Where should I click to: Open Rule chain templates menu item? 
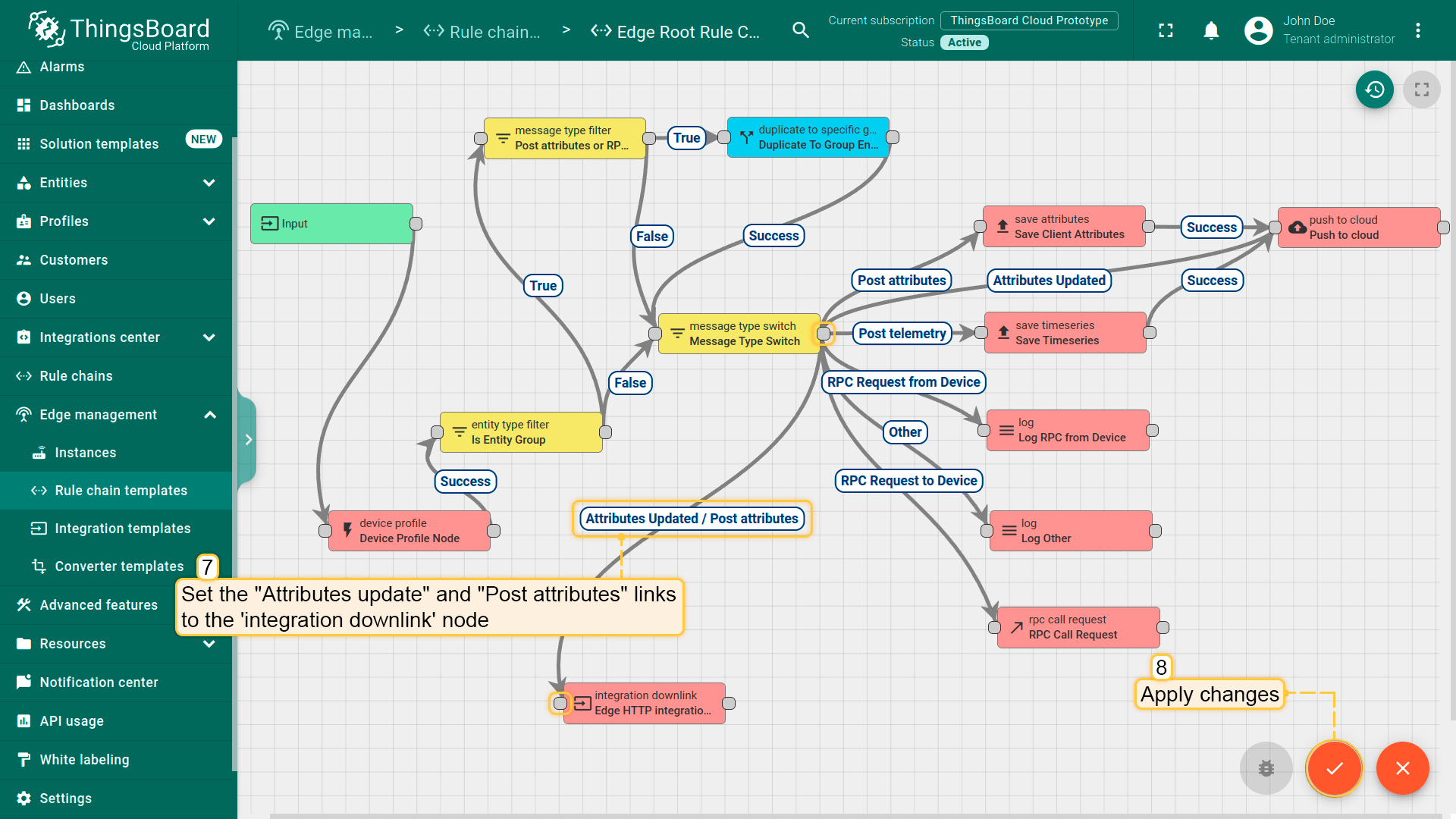pos(121,491)
